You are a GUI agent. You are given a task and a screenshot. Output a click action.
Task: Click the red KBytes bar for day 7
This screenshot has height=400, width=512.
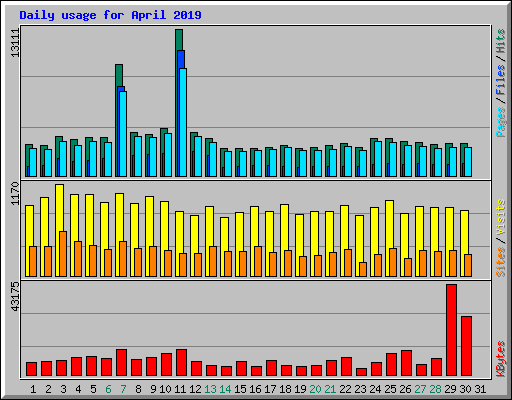(x=121, y=363)
